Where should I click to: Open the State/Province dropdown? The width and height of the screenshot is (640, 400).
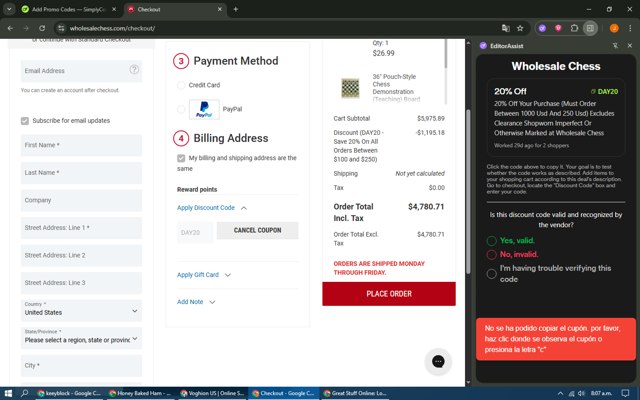(81, 338)
